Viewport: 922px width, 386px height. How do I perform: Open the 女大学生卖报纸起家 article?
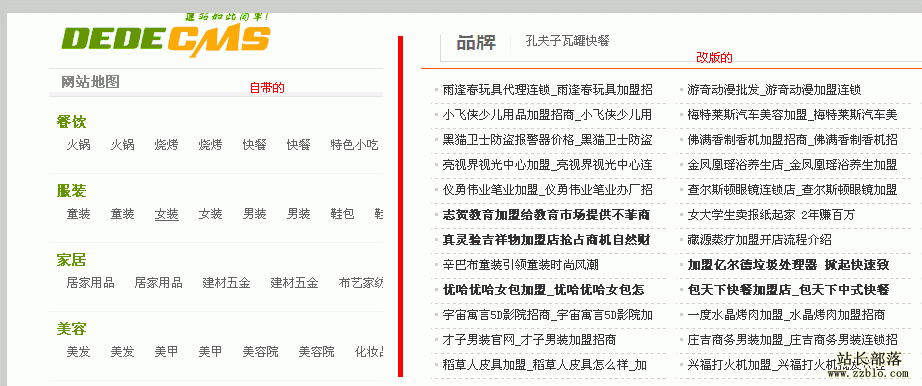click(771, 215)
